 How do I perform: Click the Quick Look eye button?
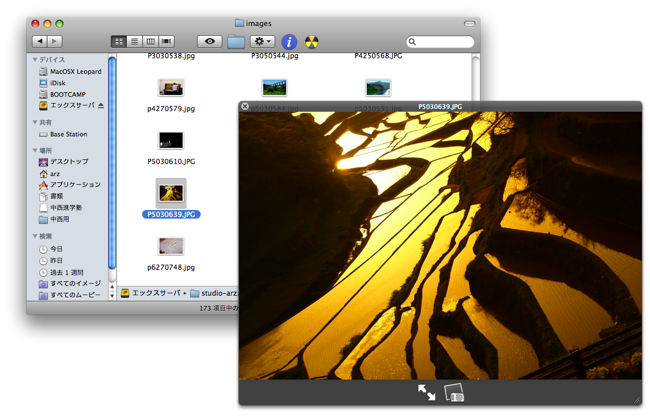209,42
